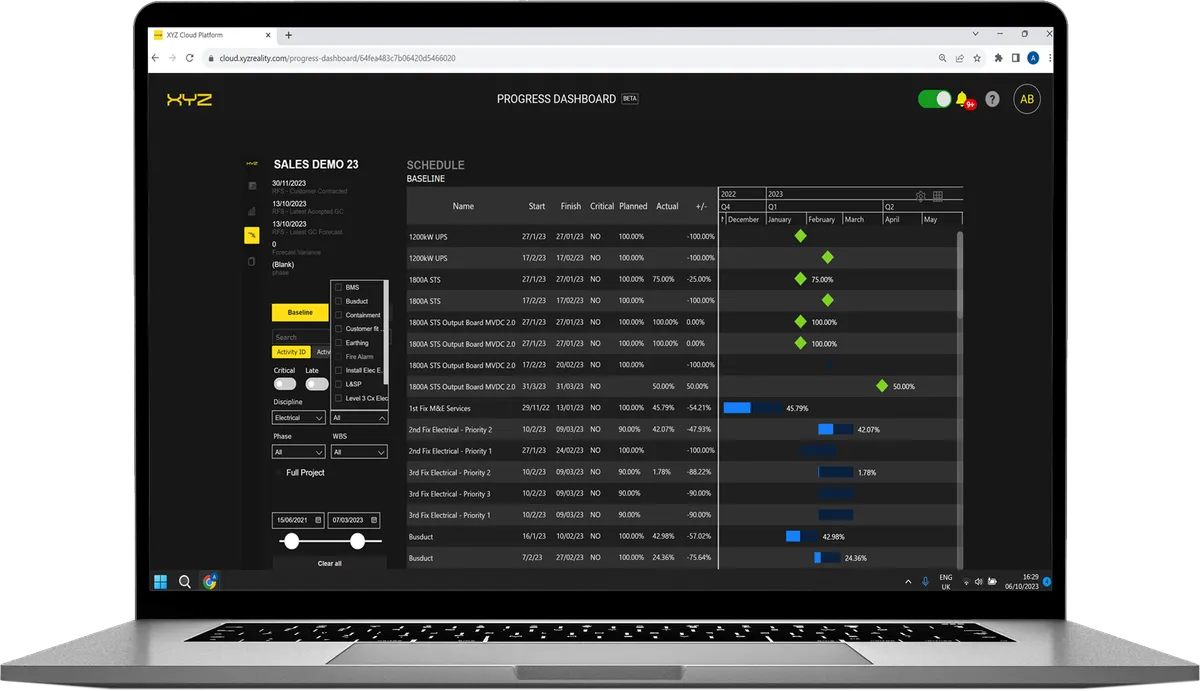Screen dimensions: 1200x691
Task: Open ENG UK language indicator
Action: pyautogui.click(x=946, y=582)
